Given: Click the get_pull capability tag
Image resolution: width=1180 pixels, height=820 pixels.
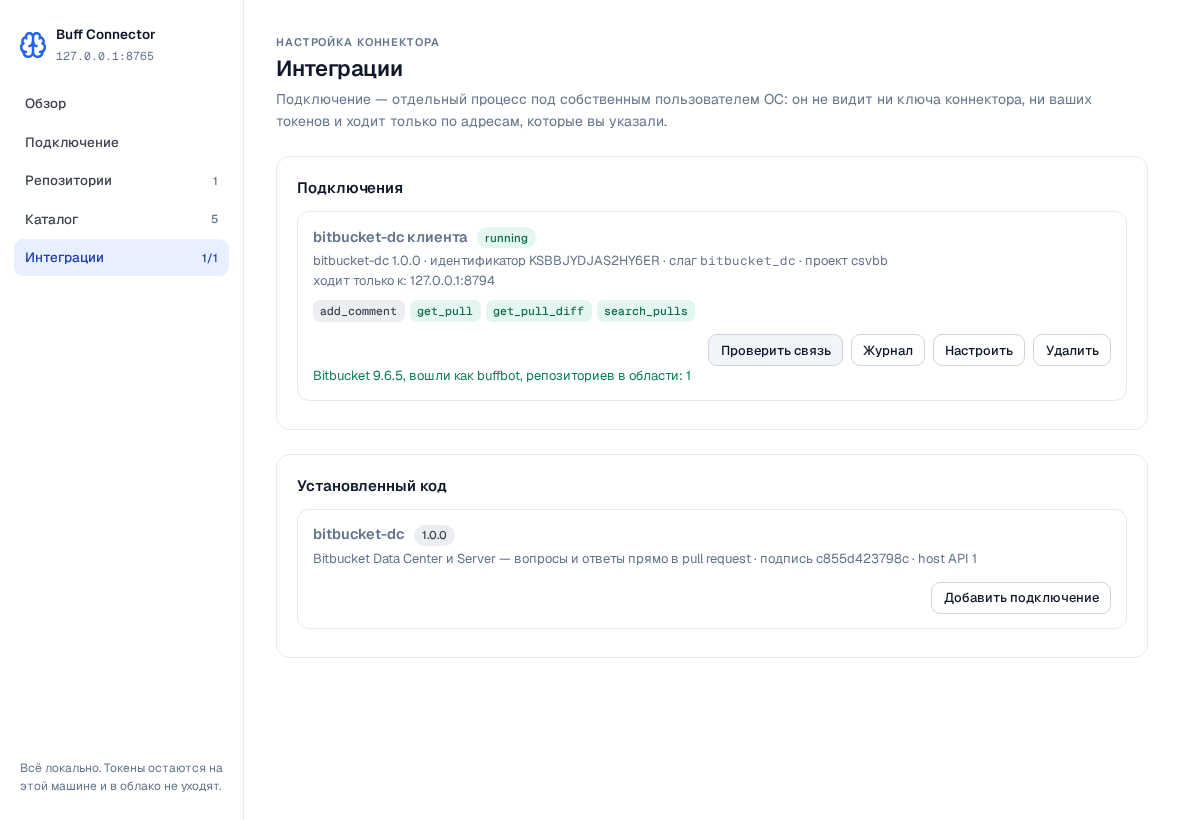Looking at the screenshot, I should pos(445,311).
